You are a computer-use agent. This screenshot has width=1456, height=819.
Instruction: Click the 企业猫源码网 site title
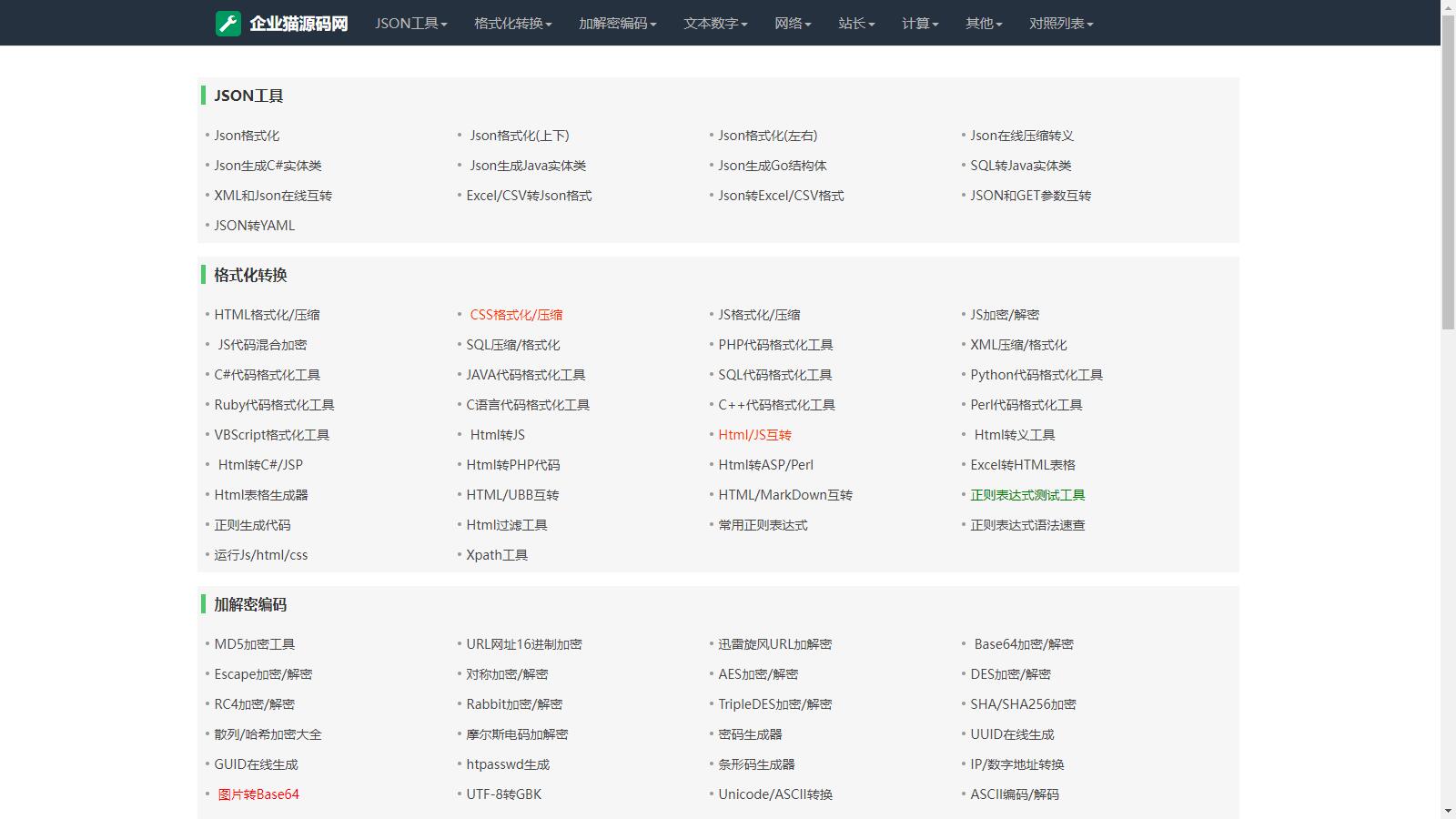298,24
